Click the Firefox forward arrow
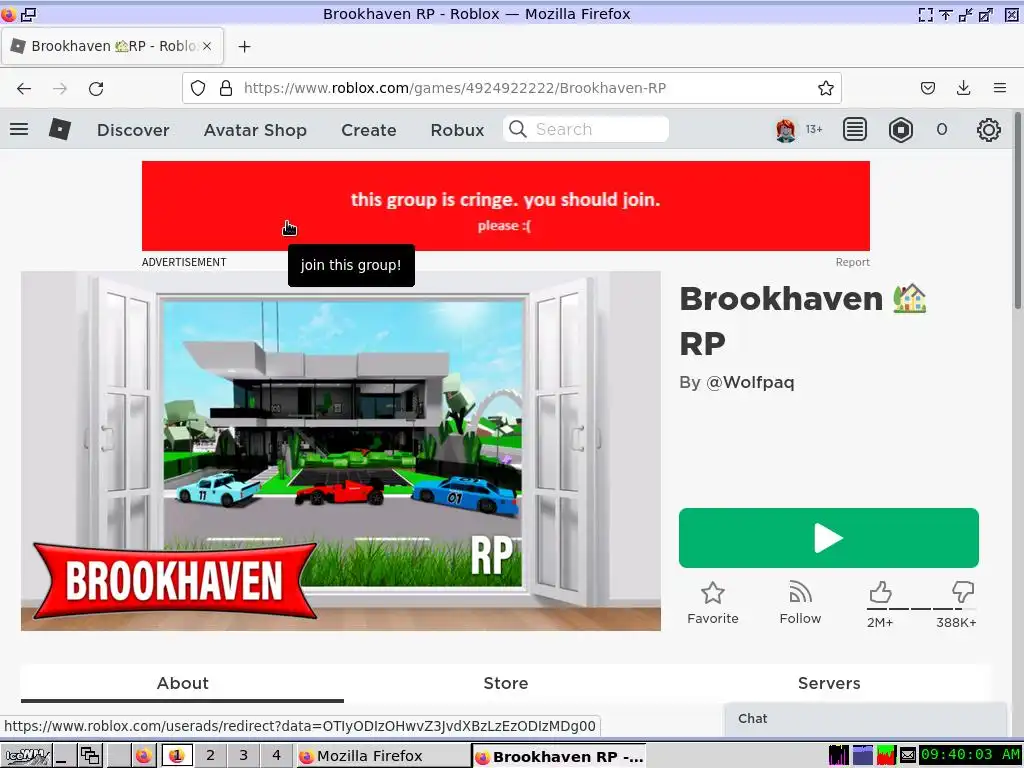The image size is (1024, 768). (60, 88)
